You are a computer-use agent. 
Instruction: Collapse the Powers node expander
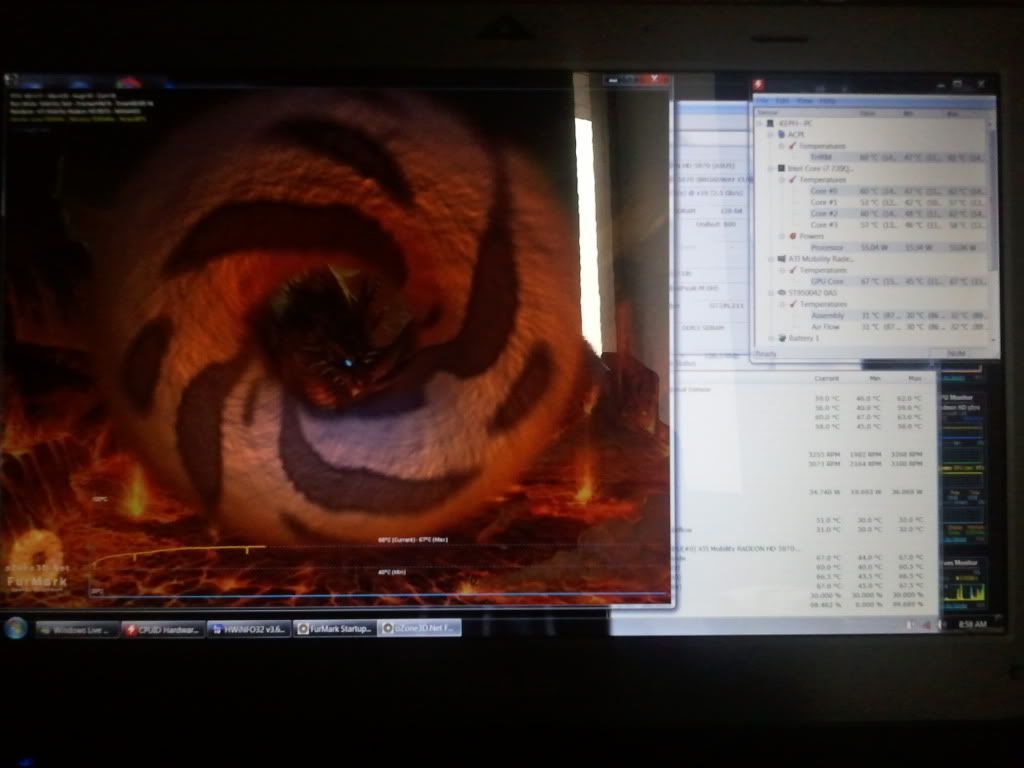tap(782, 236)
